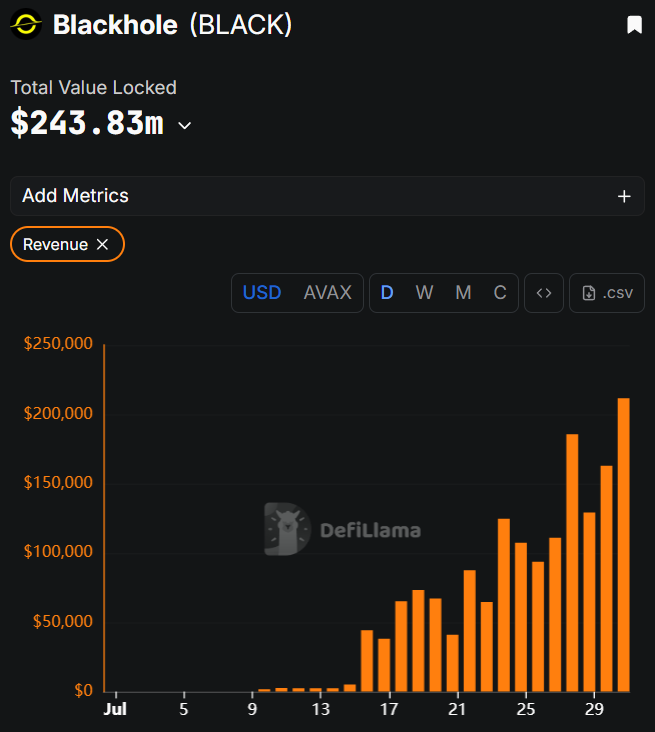Click the Blackhole yellow logo icon
Screen dimensions: 655x732
26,24
